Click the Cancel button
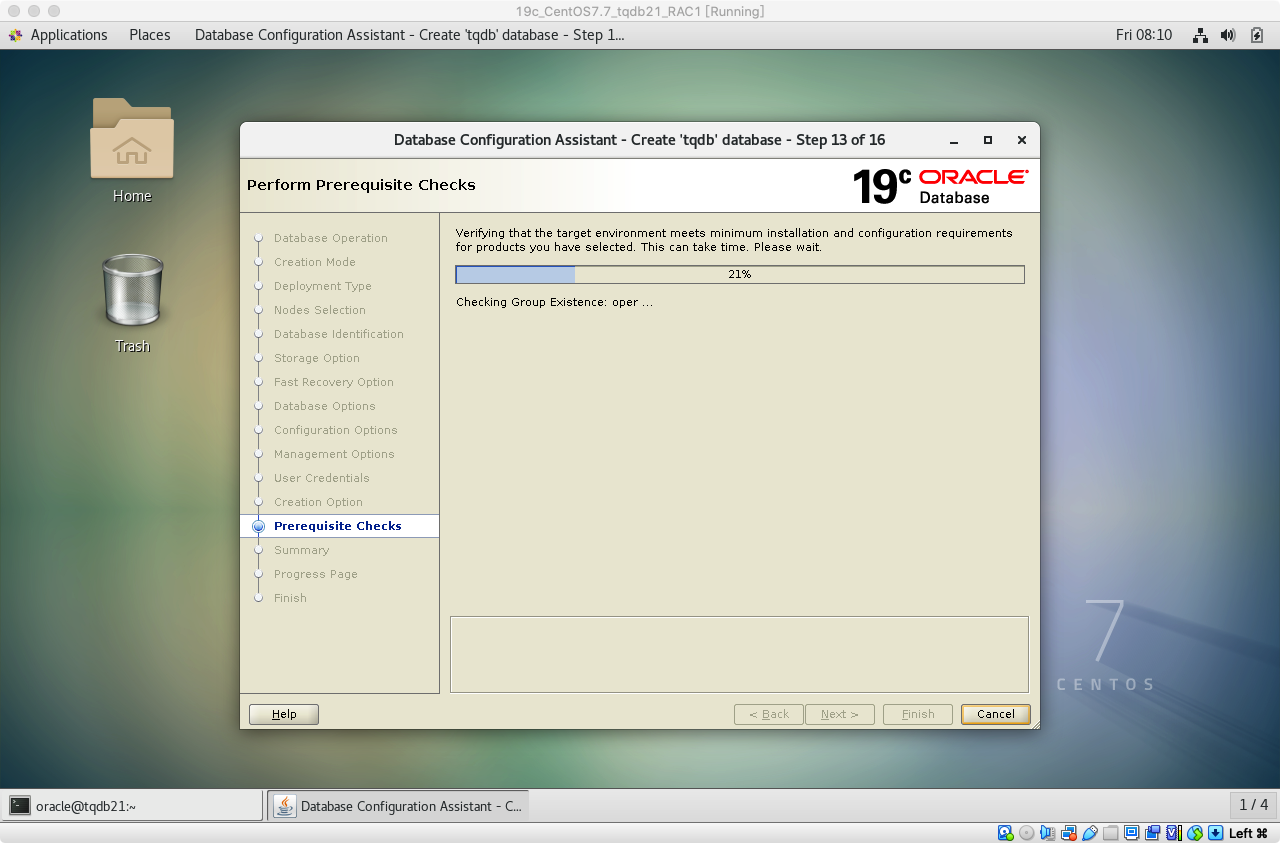Viewport: 1280px width, 843px height. point(996,714)
